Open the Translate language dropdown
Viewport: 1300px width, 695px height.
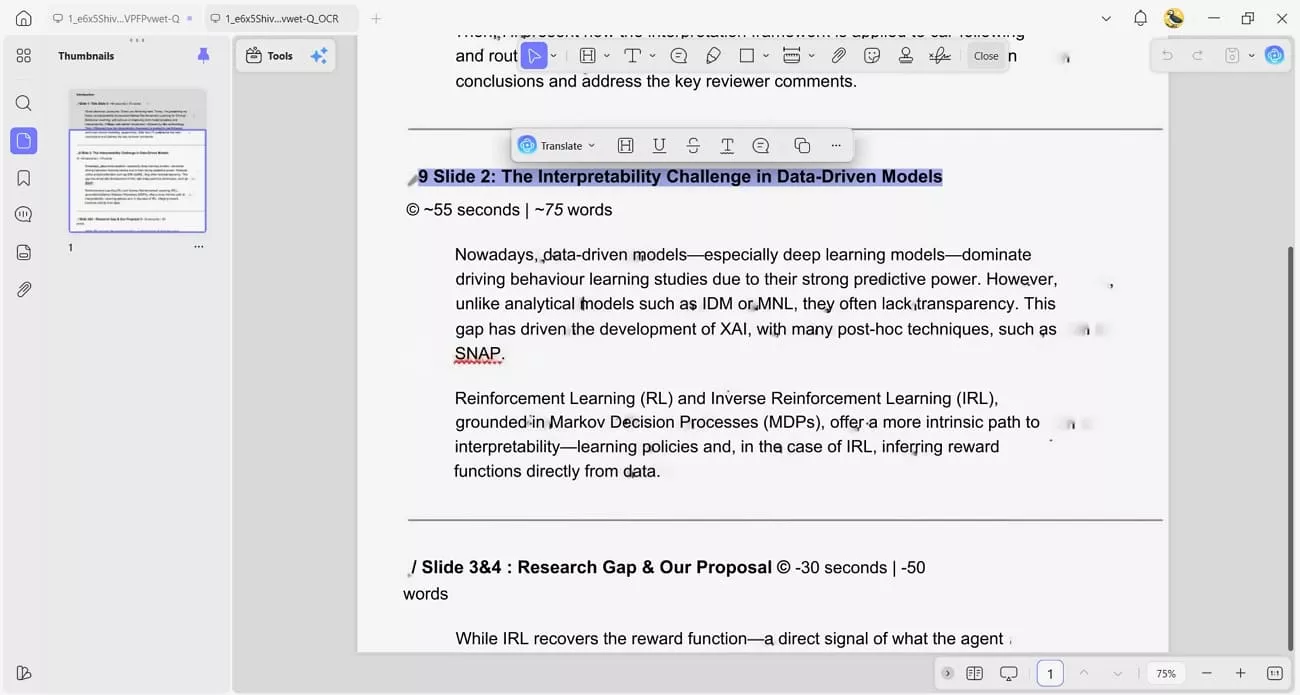[x=591, y=145]
